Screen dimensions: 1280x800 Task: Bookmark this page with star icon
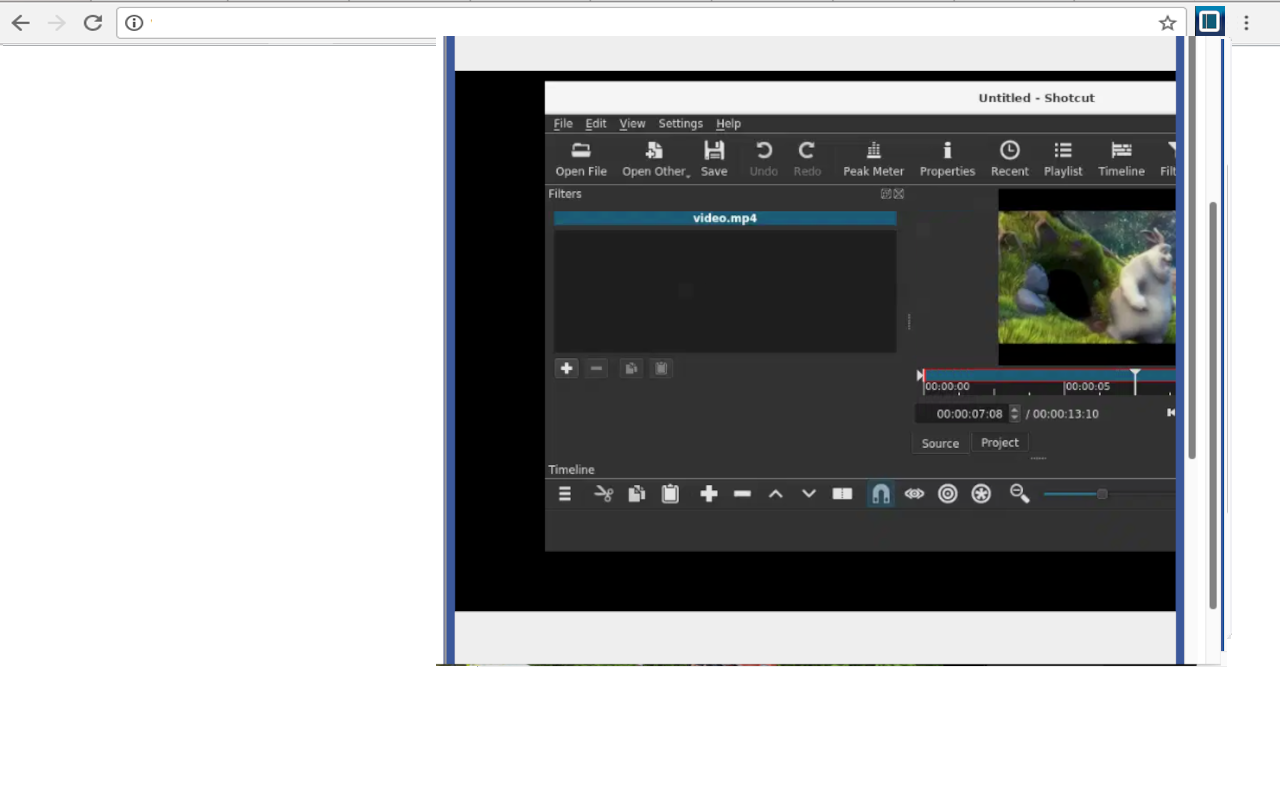point(1167,23)
